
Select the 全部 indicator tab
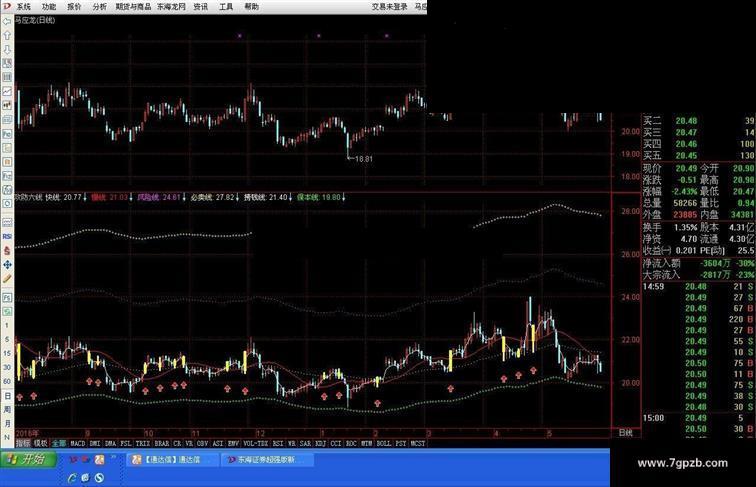(x=59, y=443)
